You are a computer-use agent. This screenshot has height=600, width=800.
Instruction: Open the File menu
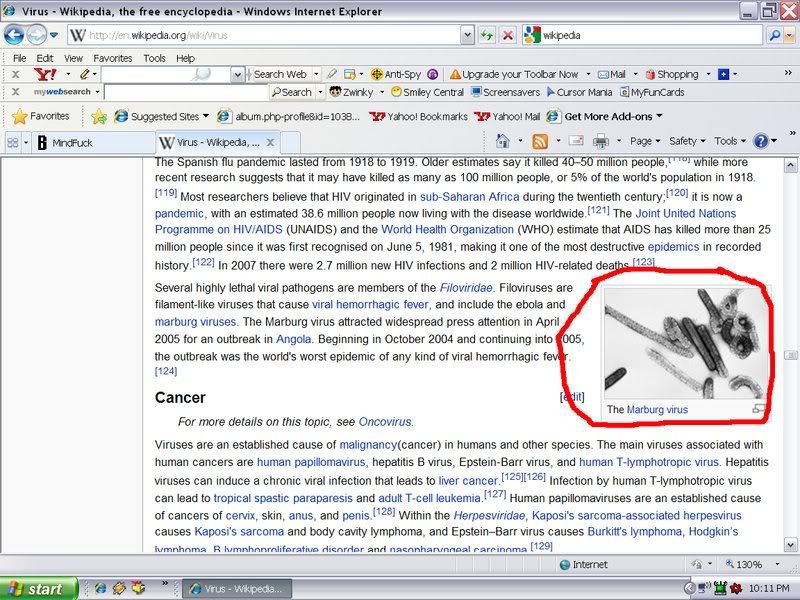(x=19, y=58)
